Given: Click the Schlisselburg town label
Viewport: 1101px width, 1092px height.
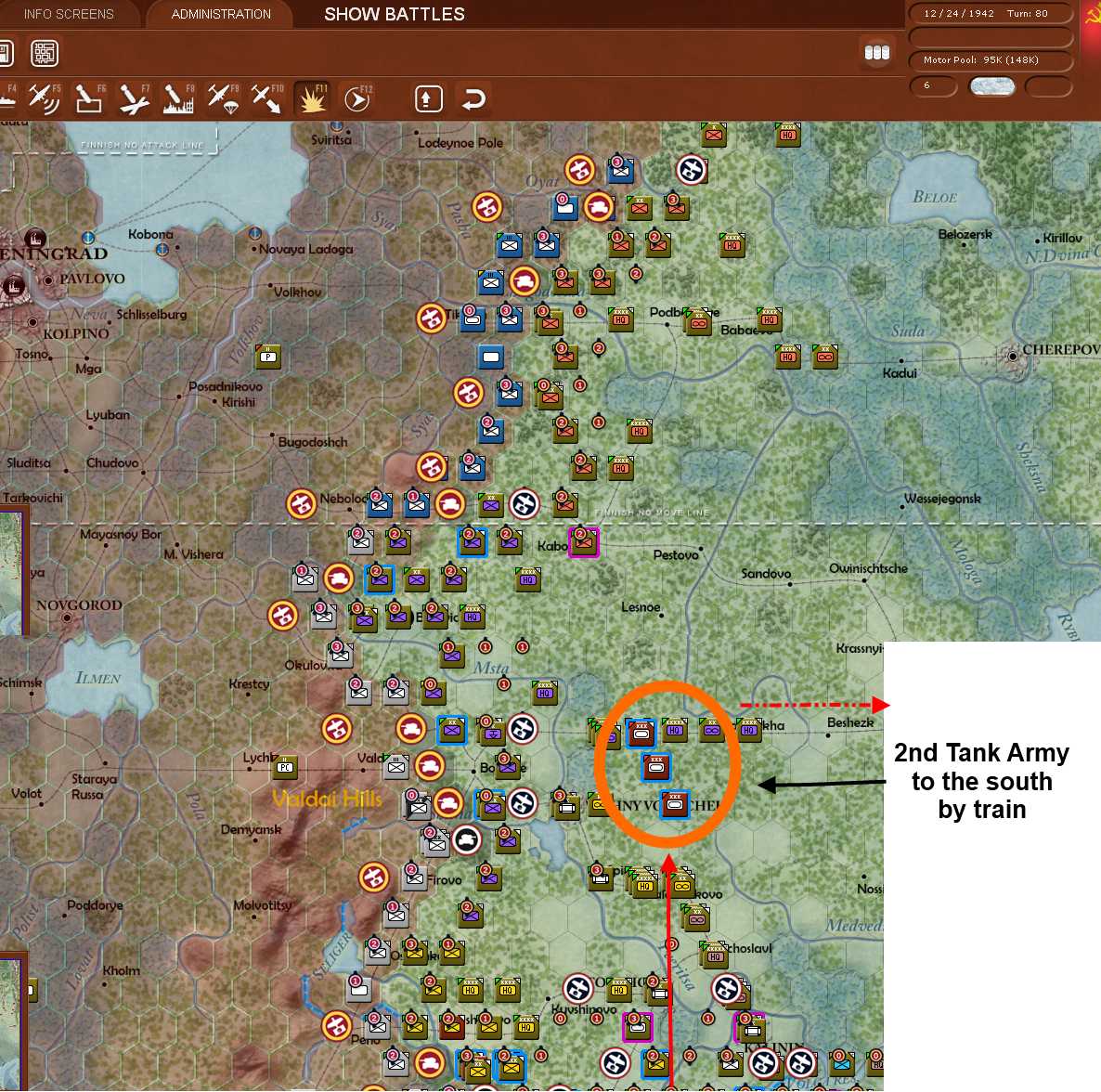Looking at the screenshot, I should [x=151, y=314].
